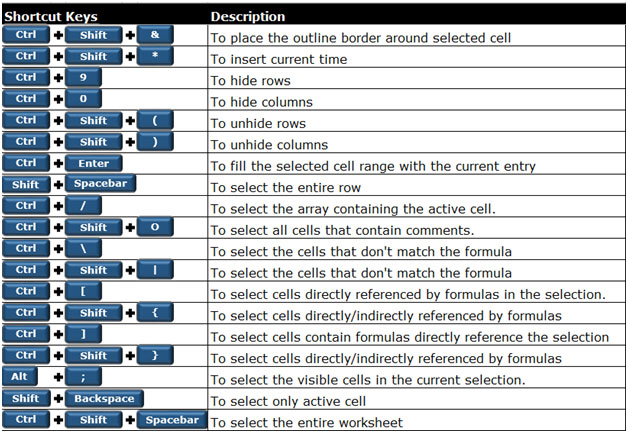628x433 pixels.
Task: Click the Alt key badge
Action: [x=20, y=377]
